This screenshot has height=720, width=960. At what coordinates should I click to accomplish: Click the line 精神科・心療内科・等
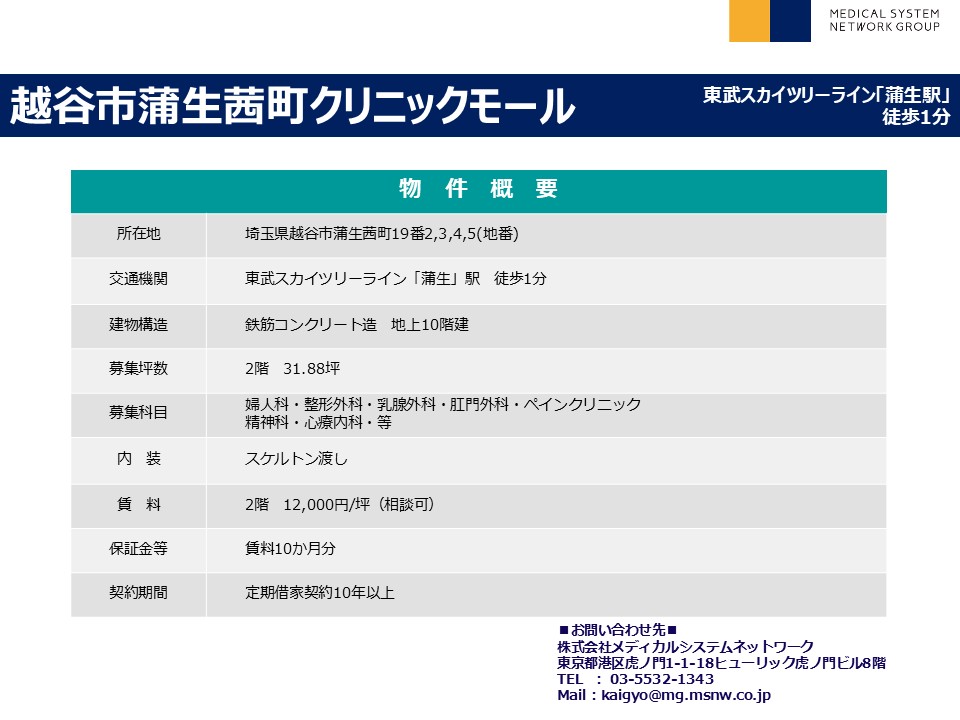coord(318,423)
